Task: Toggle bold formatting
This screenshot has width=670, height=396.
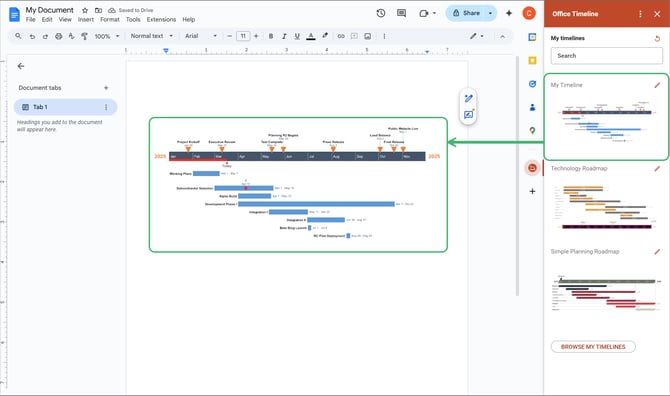Action: coord(271,36)
